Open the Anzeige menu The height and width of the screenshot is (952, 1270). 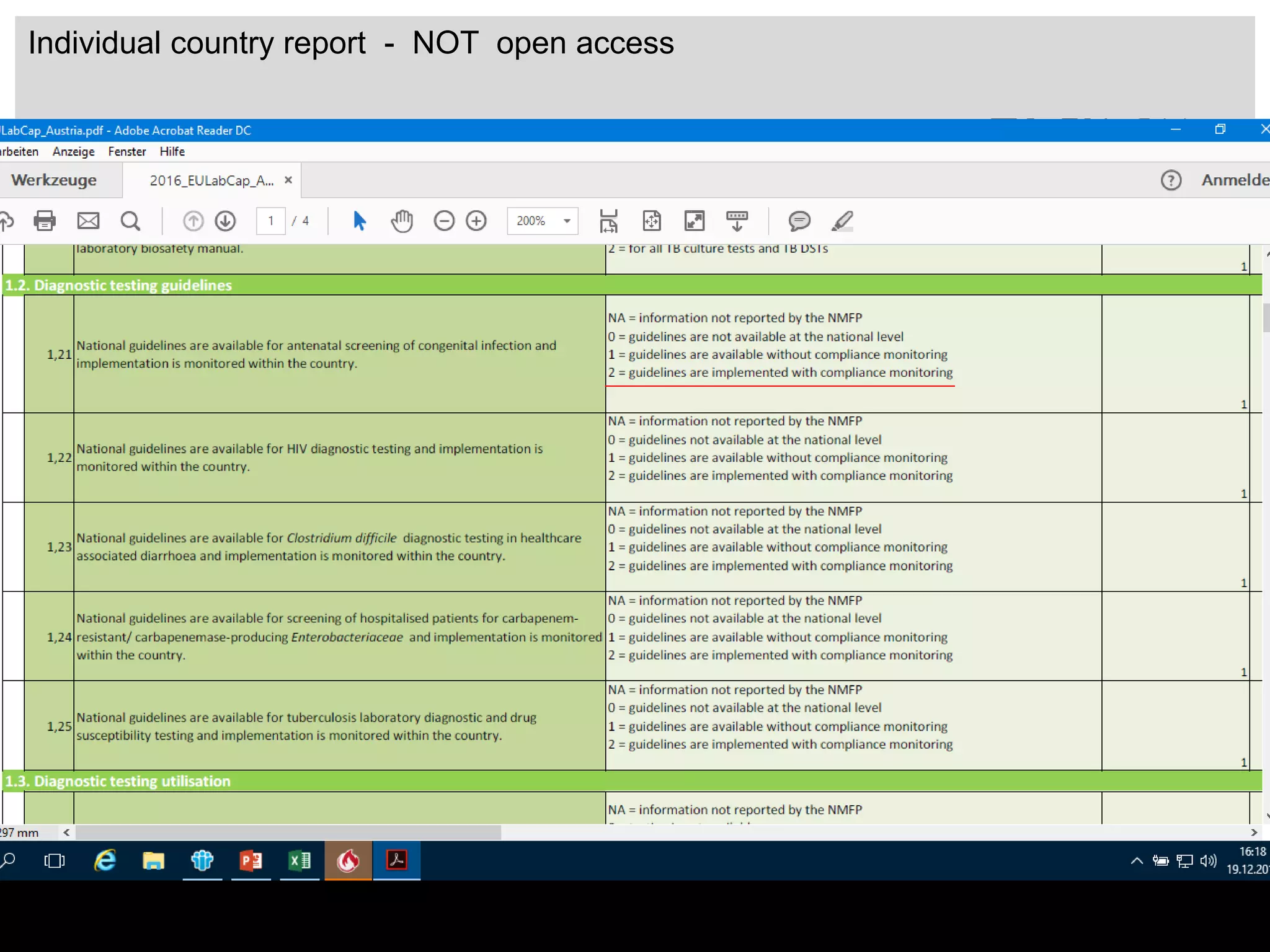pyautogui.click(x=74, y=152)
